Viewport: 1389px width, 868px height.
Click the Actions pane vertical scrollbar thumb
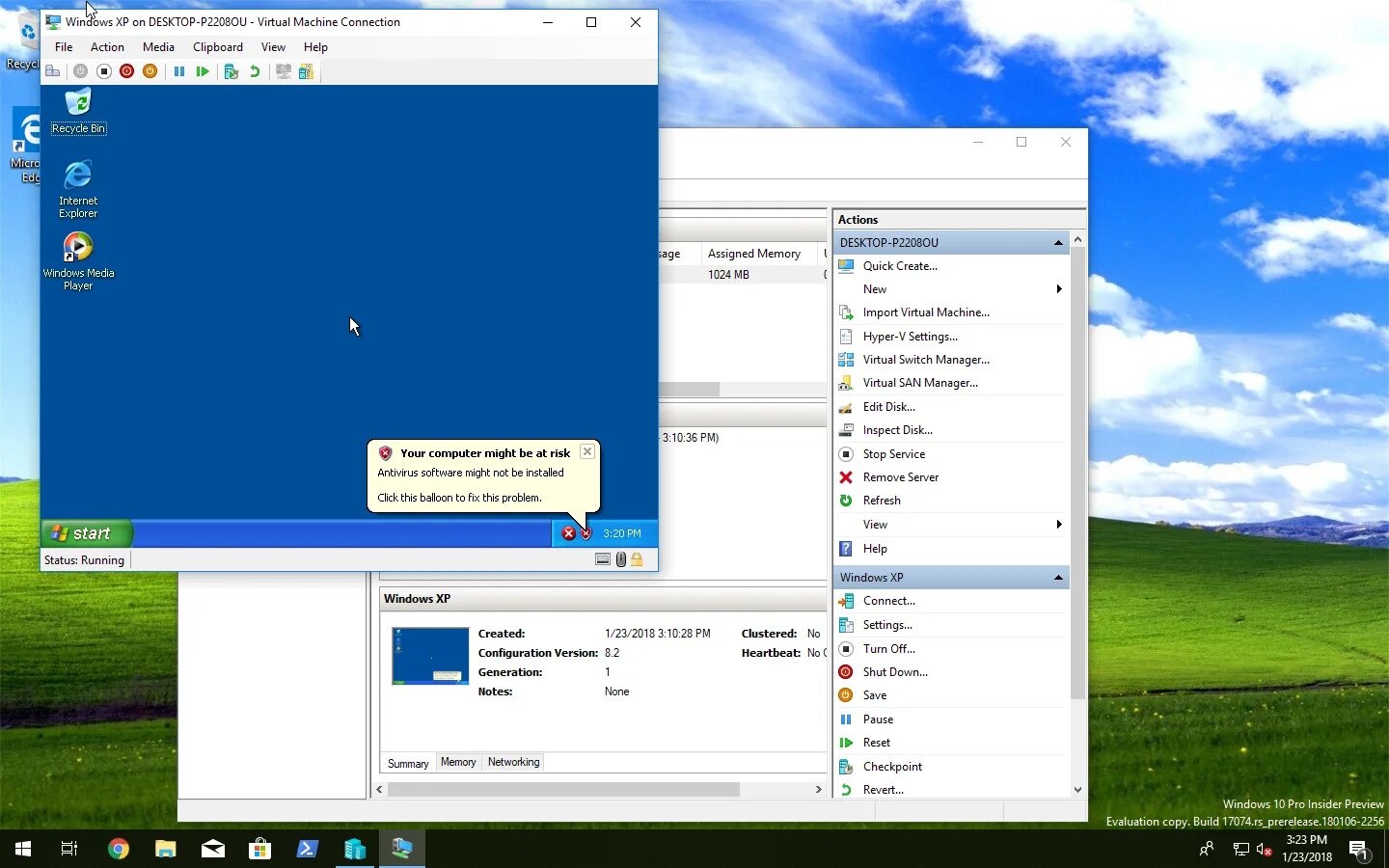1077,473
